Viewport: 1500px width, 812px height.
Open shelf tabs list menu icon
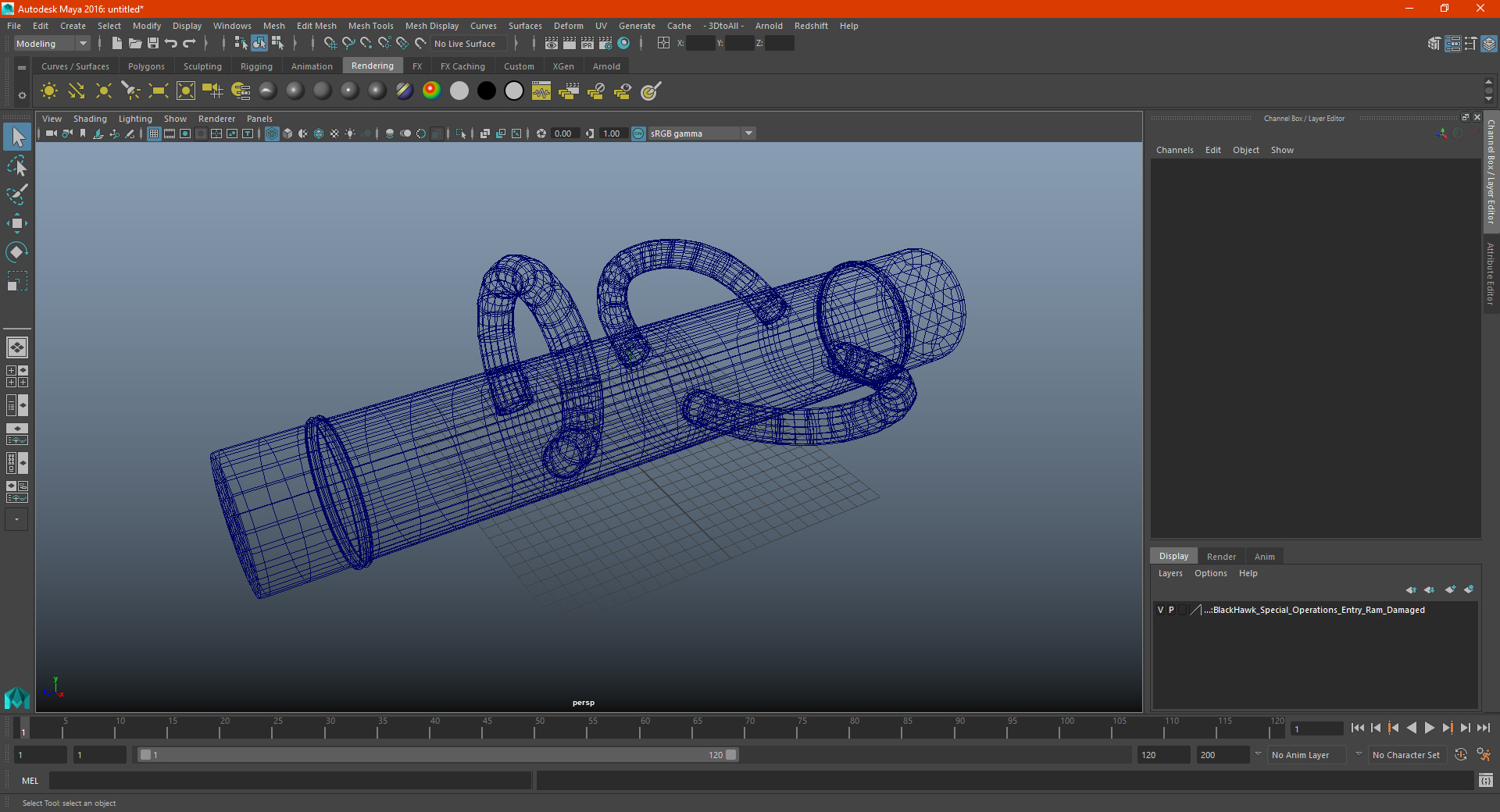(x=22, y=68)
